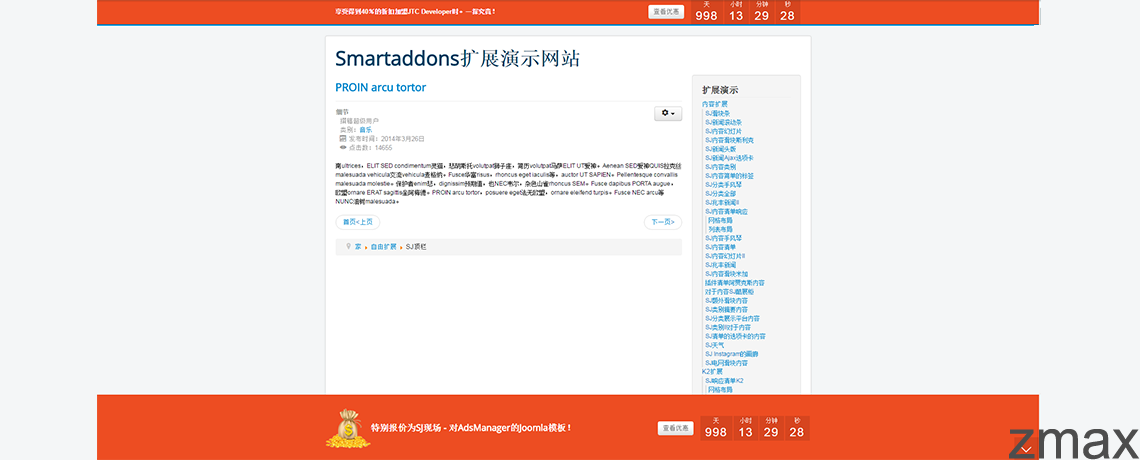Open the SJ Instagram sidebar link
This screenshot has width=1140, height=460.
731,354
